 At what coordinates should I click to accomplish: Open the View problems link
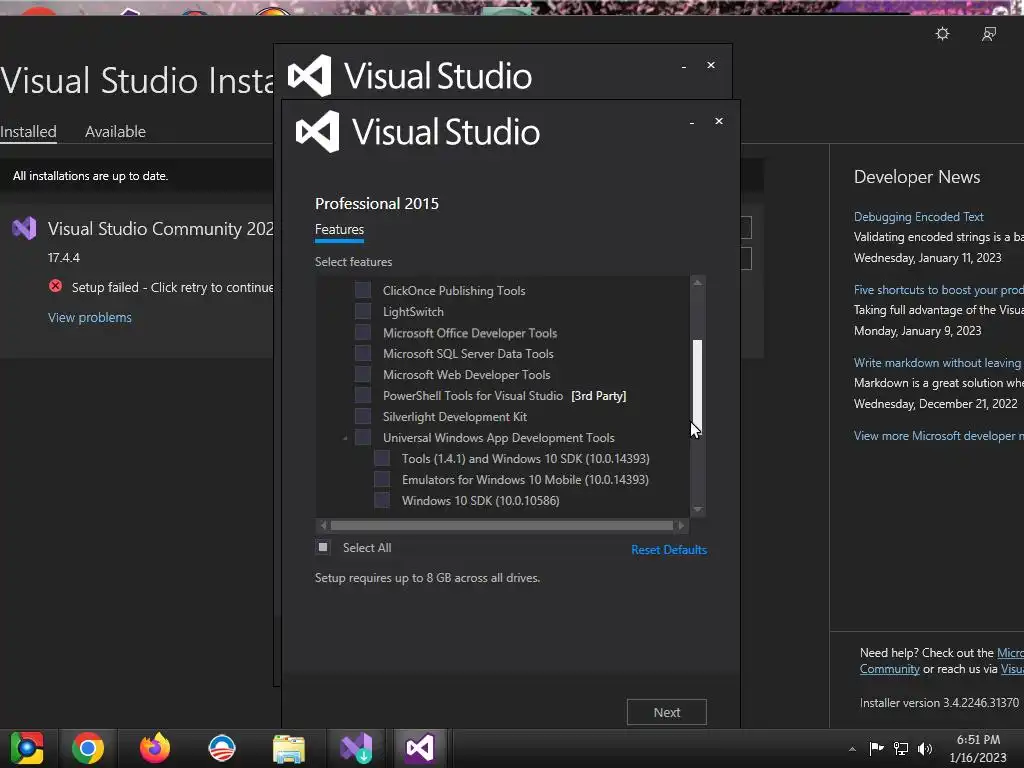(x=89, y=317)
